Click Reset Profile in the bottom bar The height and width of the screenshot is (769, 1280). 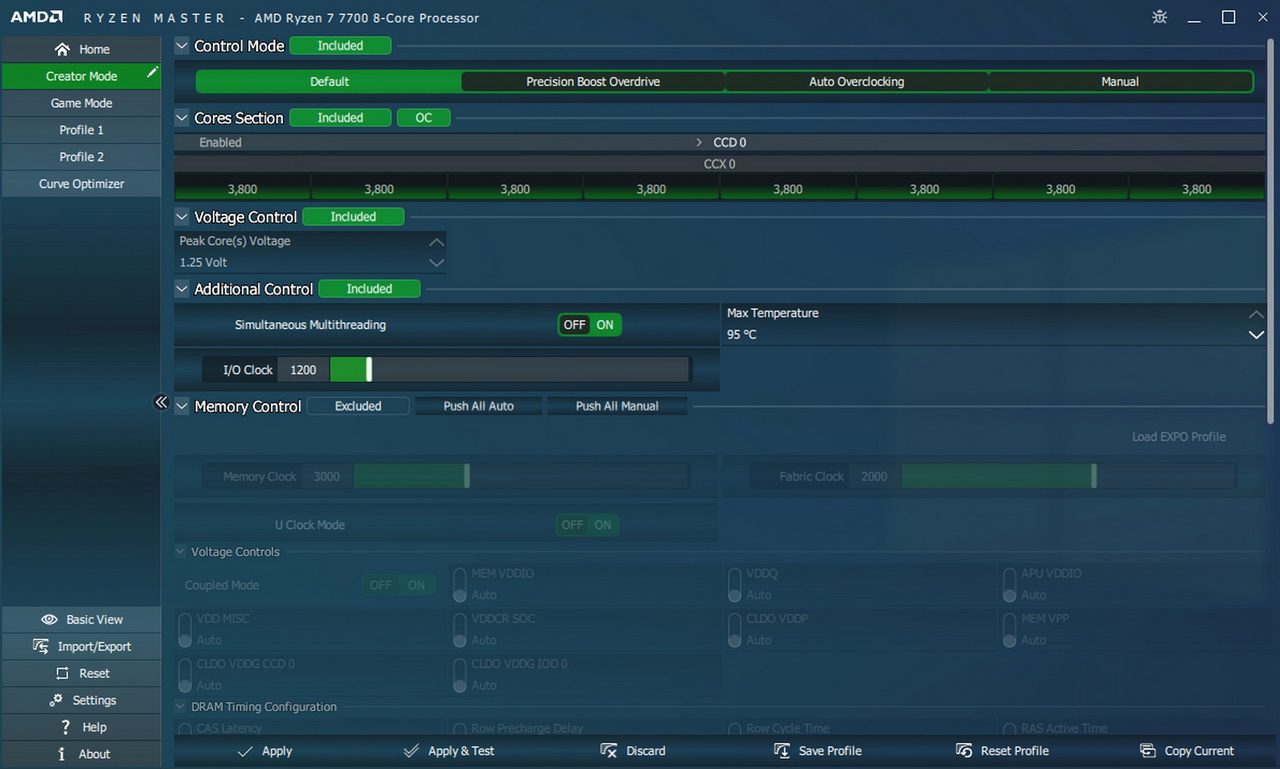coord(1002,751)
